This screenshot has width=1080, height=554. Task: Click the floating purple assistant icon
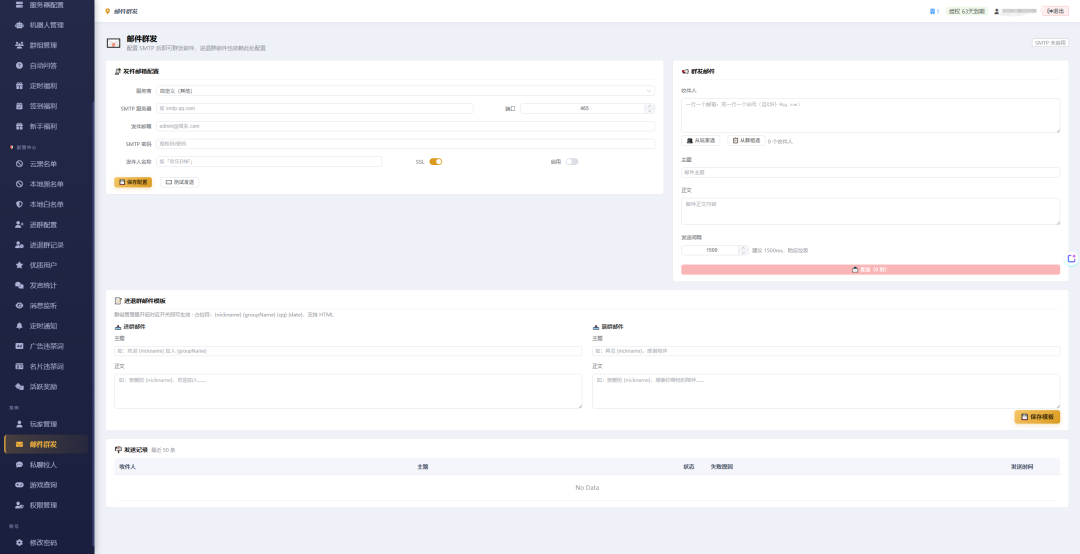[x=1072, y=258]
